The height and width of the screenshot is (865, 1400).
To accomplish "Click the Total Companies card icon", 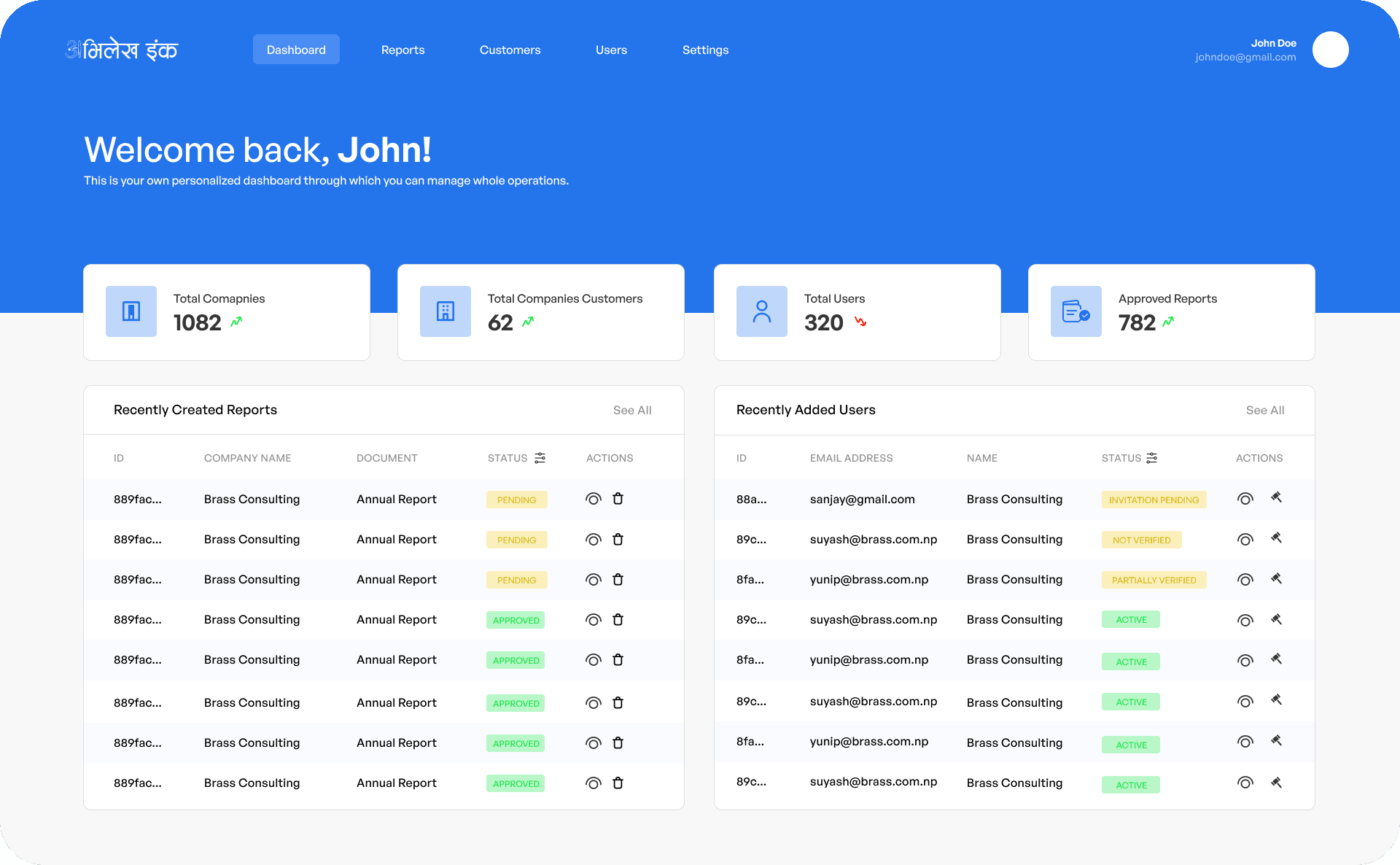I will coord(131,311).
